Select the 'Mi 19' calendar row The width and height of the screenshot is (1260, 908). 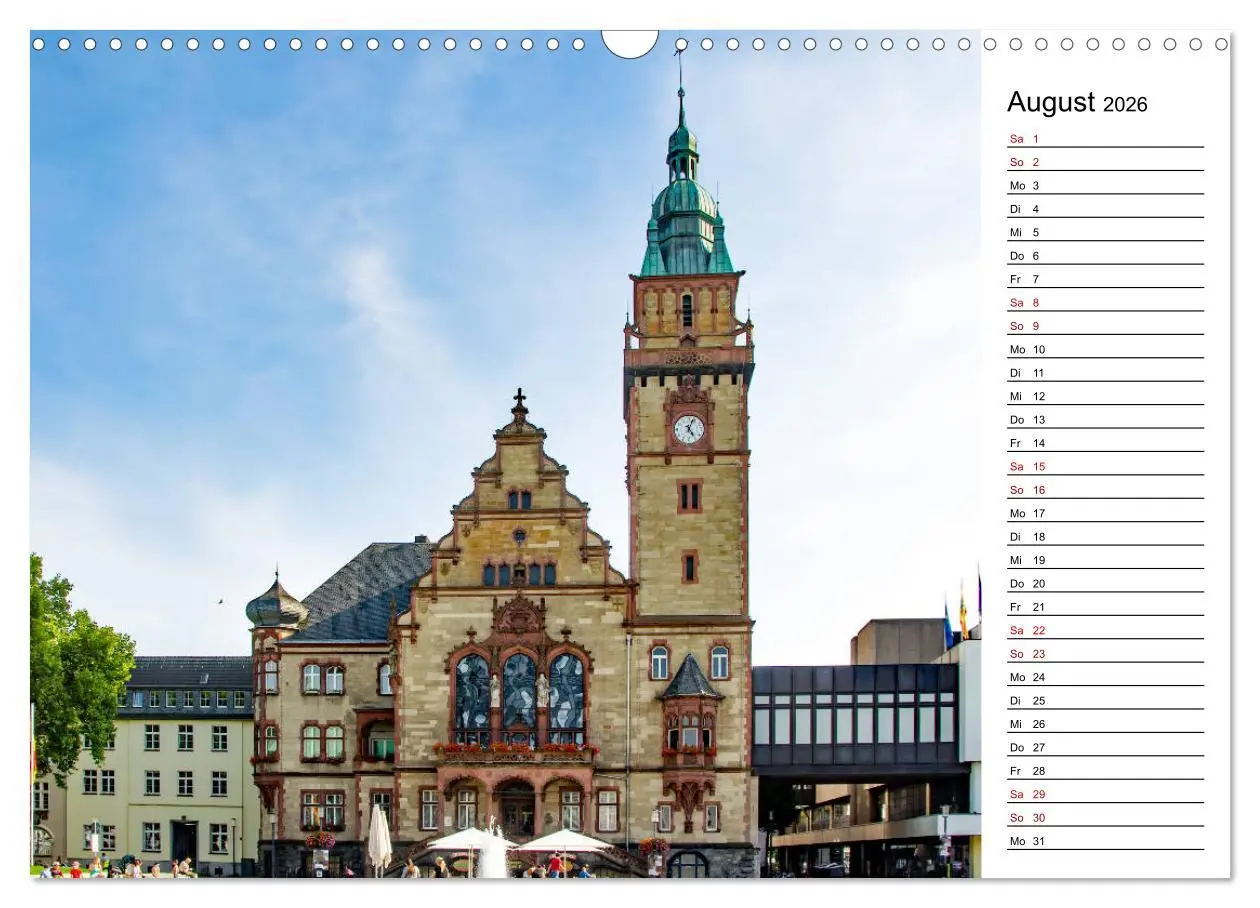coord(1105,560)
